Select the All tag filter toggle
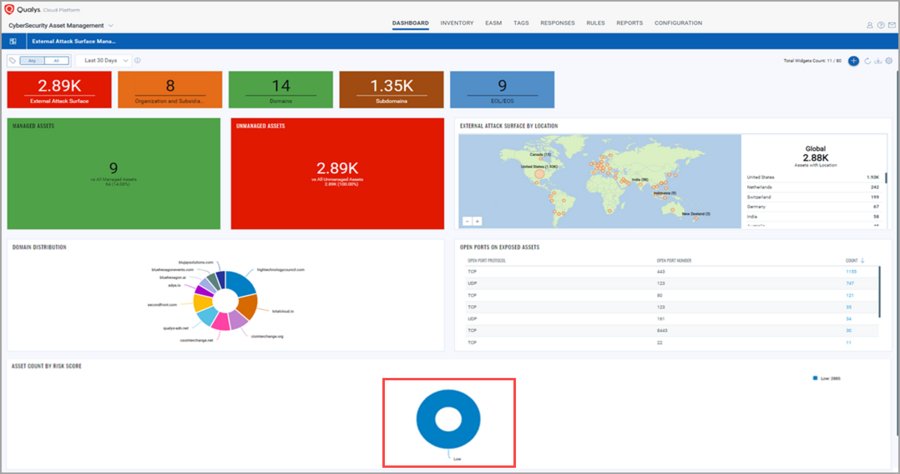900x474 pixels. (56, 60)
